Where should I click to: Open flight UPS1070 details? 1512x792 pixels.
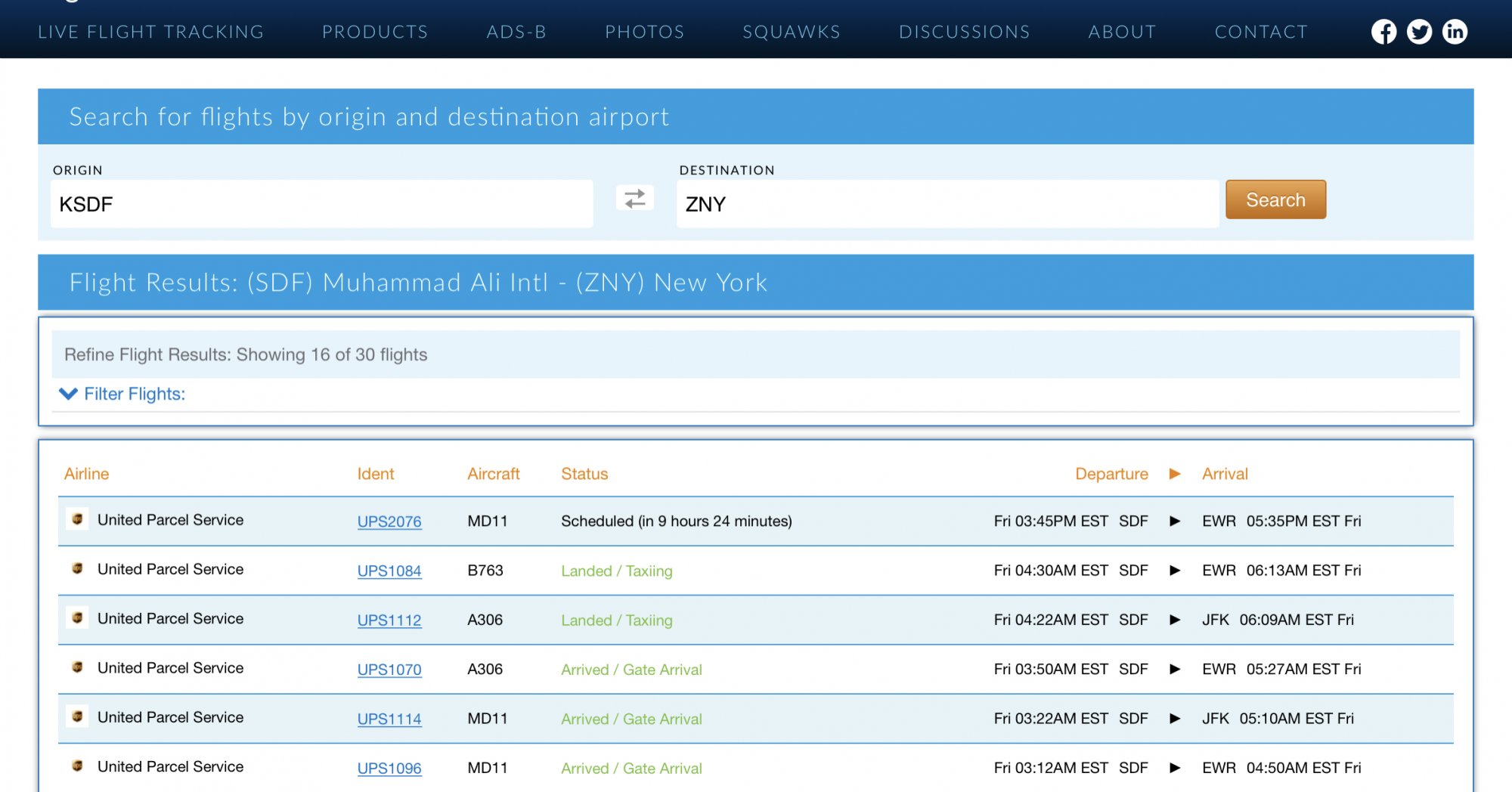pos(389,670)
